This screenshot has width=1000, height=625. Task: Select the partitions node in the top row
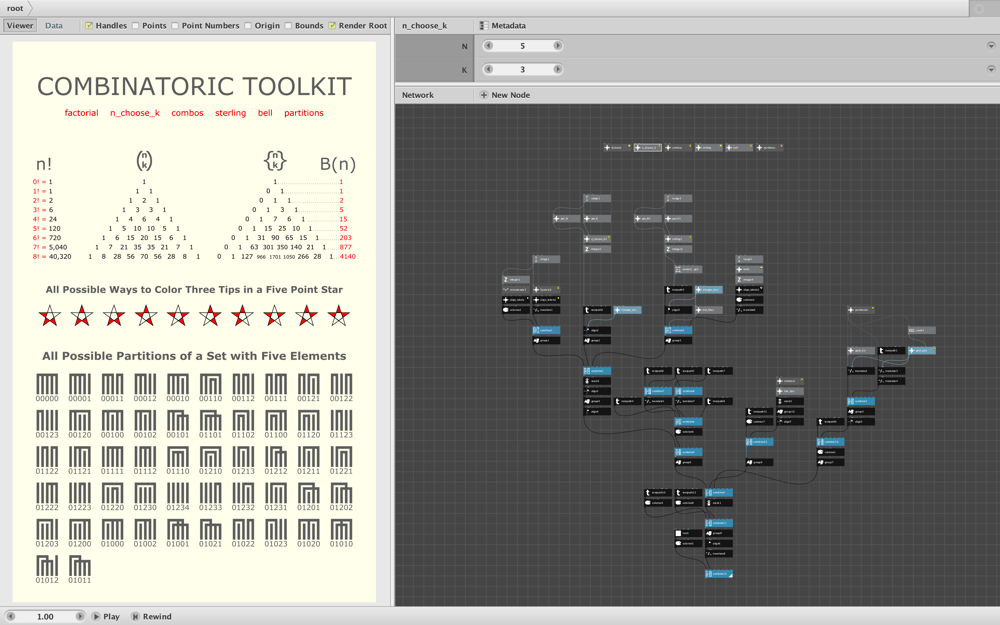tap(770, 147)
